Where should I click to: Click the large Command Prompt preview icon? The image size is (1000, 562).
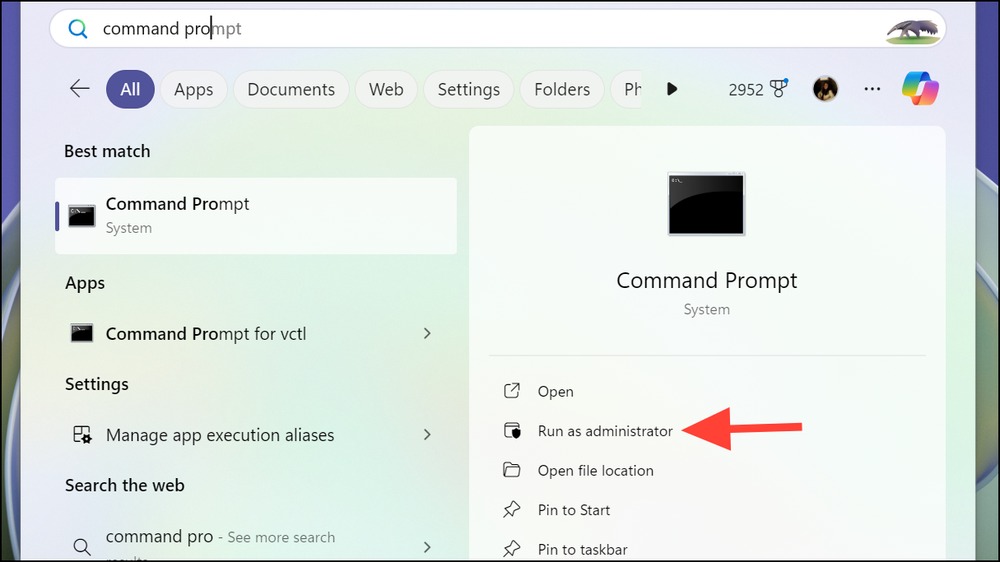[x=706, y=204]
